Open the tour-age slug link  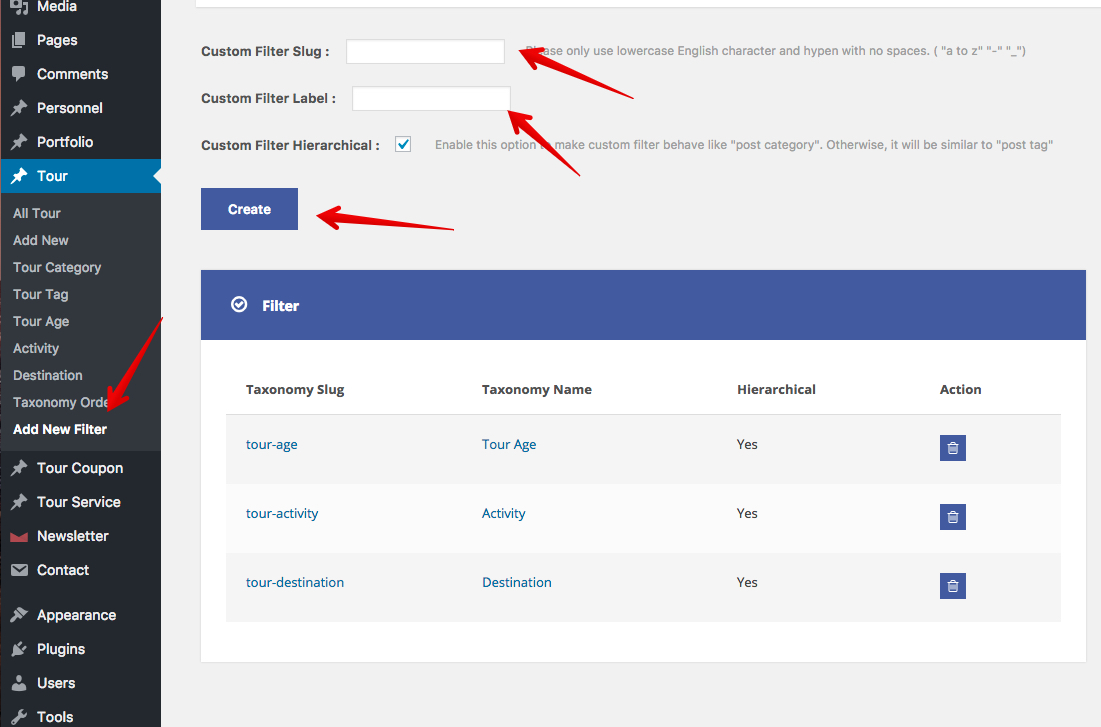pyautogui.click(x=272, y=444)
